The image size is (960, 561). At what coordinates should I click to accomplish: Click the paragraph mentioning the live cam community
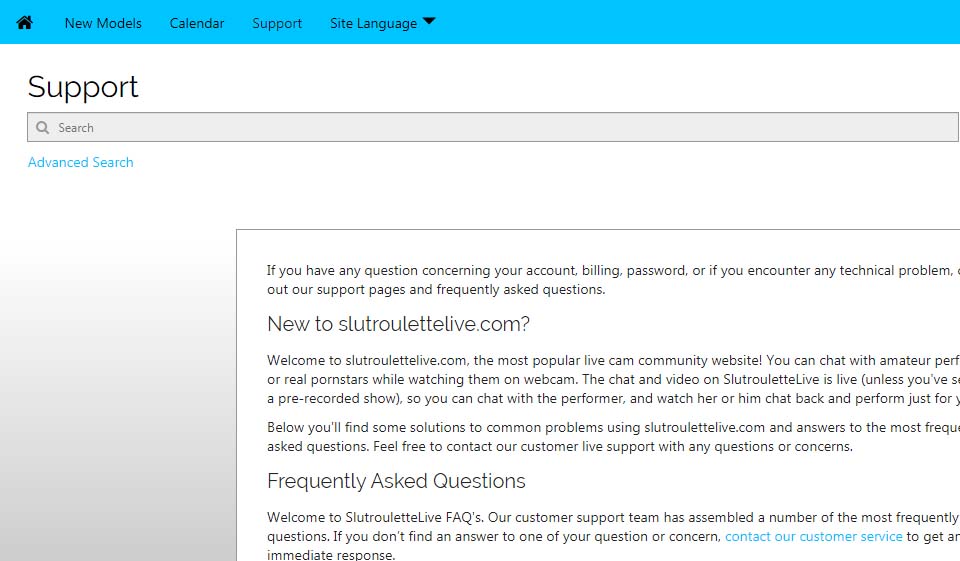(600, 379)
